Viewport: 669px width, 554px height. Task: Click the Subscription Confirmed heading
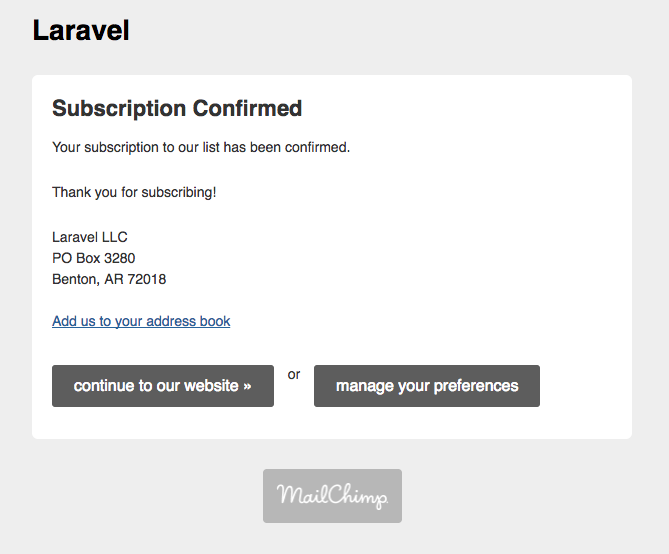[x=177, y=108]
